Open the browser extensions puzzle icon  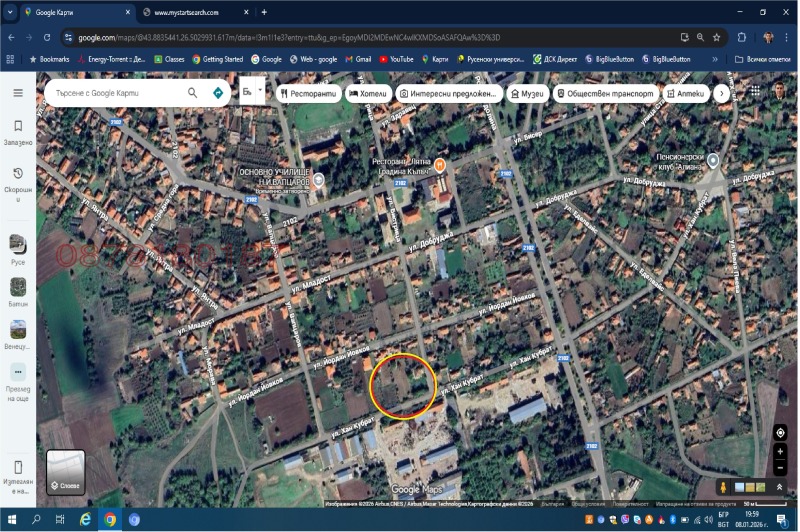(x=741, y=37)
